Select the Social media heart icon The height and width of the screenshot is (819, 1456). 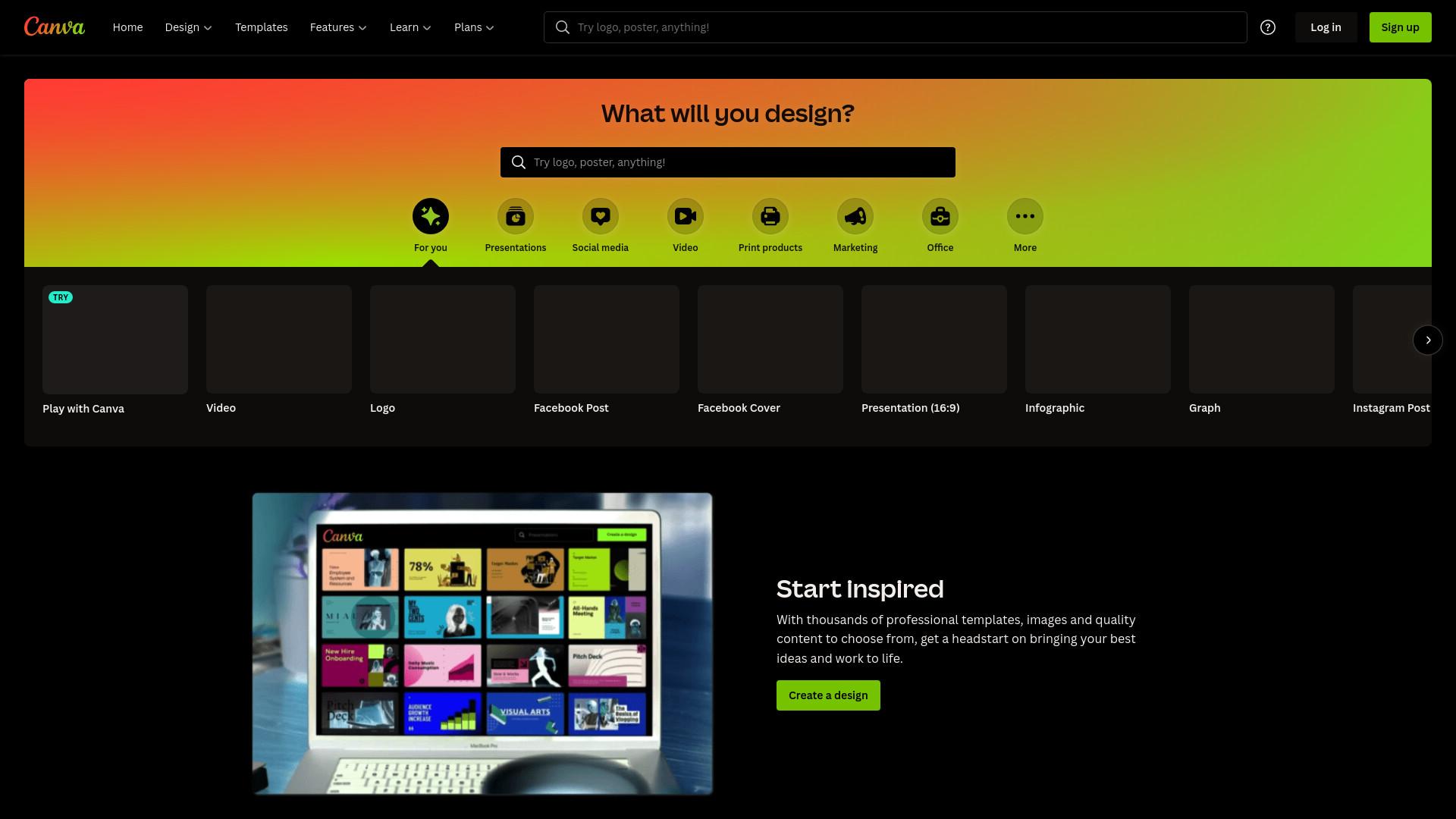tap(601, 217)
